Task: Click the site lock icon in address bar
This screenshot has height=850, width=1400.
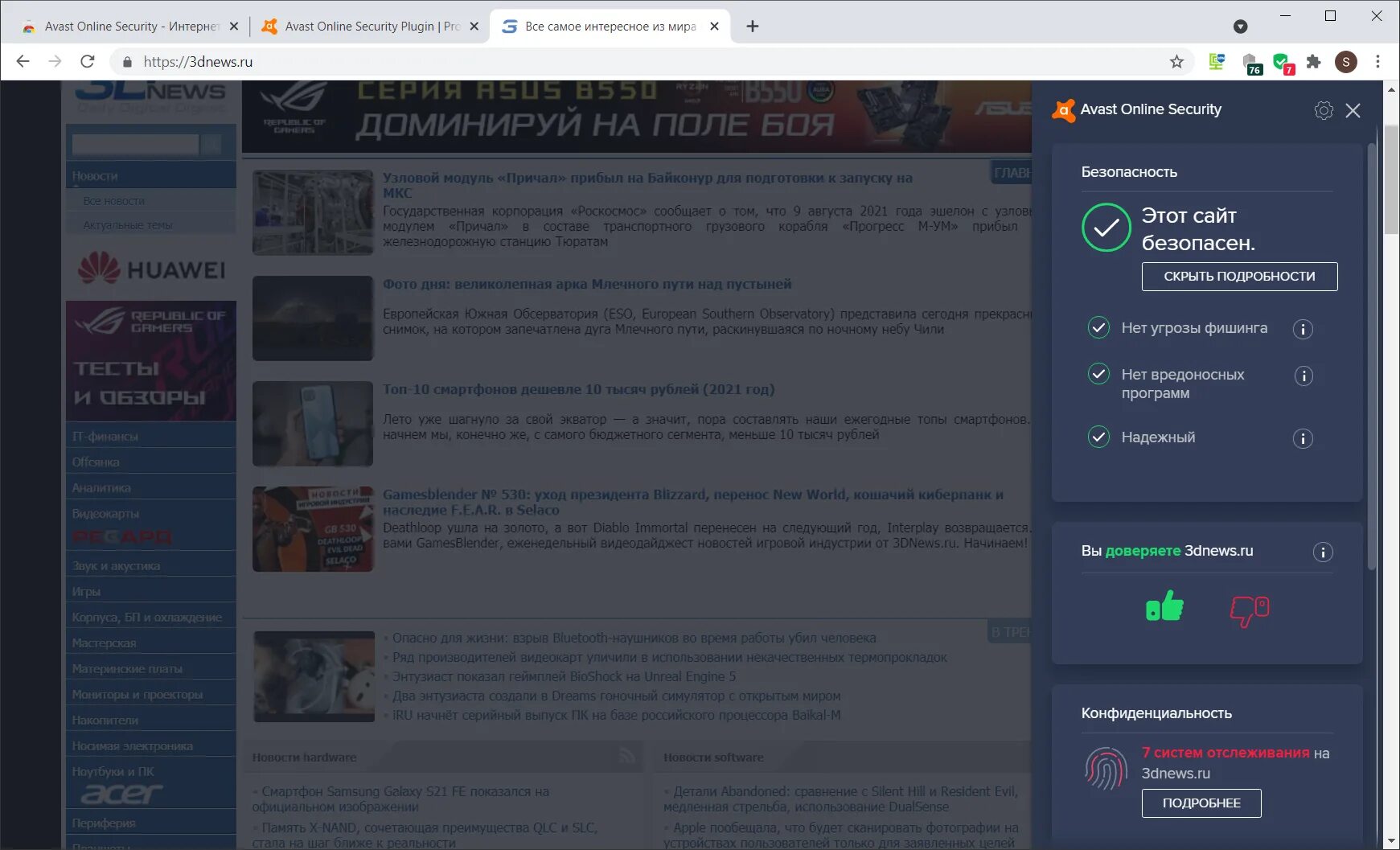Action: (126, 62)
